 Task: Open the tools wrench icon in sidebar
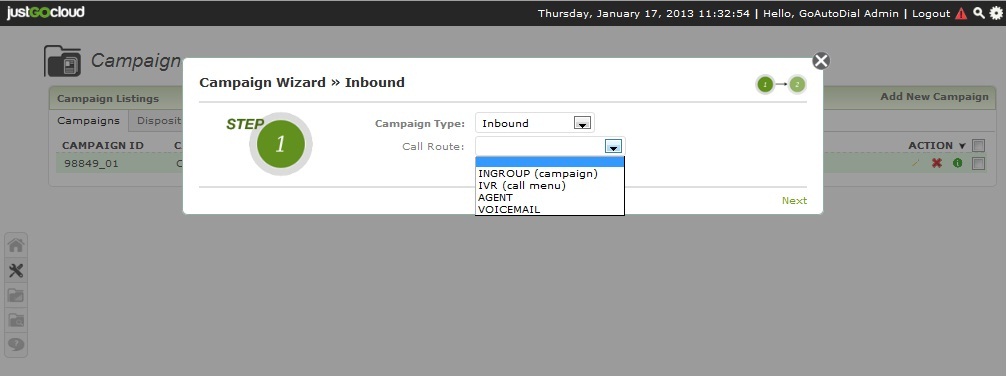[16, 271]
